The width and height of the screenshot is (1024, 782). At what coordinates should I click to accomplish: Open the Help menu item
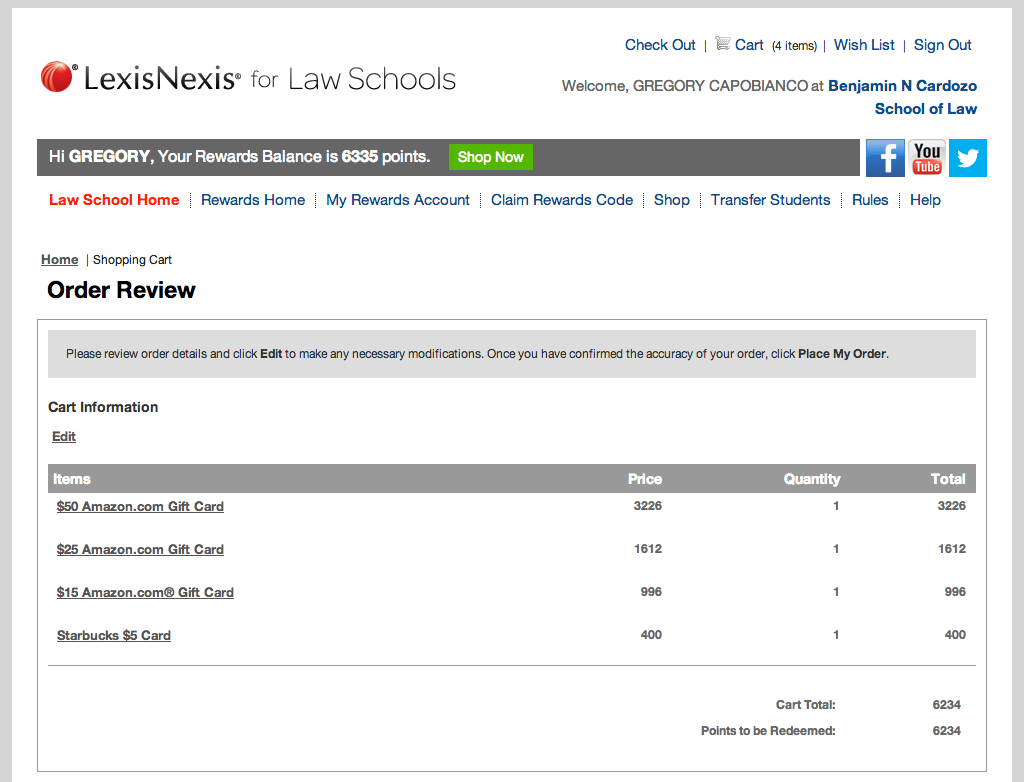pyautogui.click(x=925, y=200)
